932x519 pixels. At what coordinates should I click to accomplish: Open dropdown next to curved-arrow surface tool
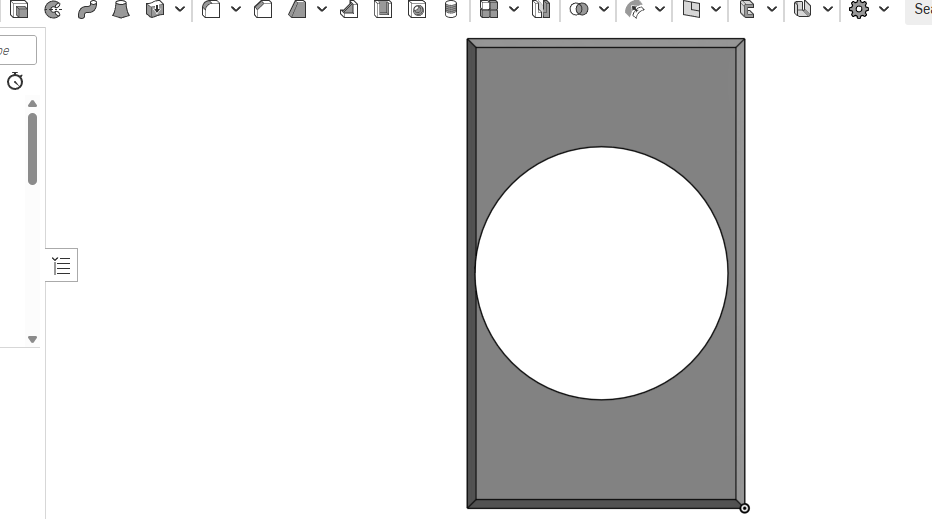tap(660, 9)
